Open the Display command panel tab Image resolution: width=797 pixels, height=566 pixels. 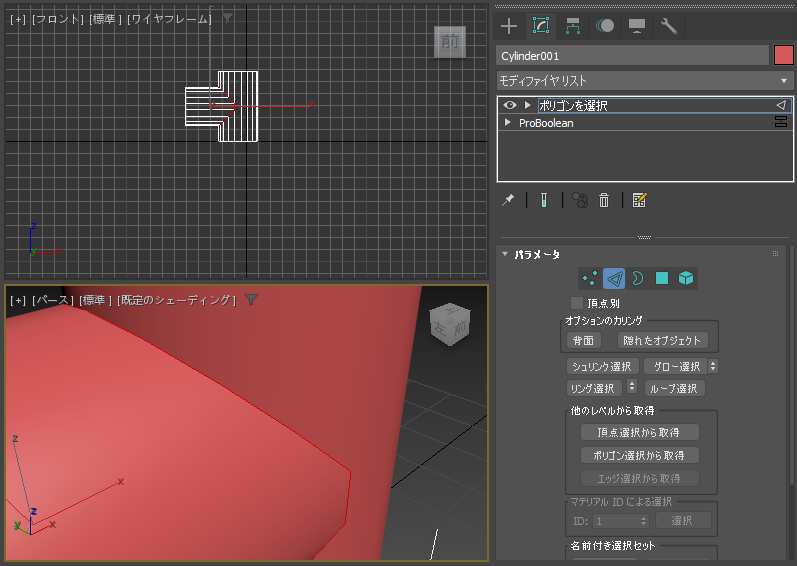coord(637,26)
